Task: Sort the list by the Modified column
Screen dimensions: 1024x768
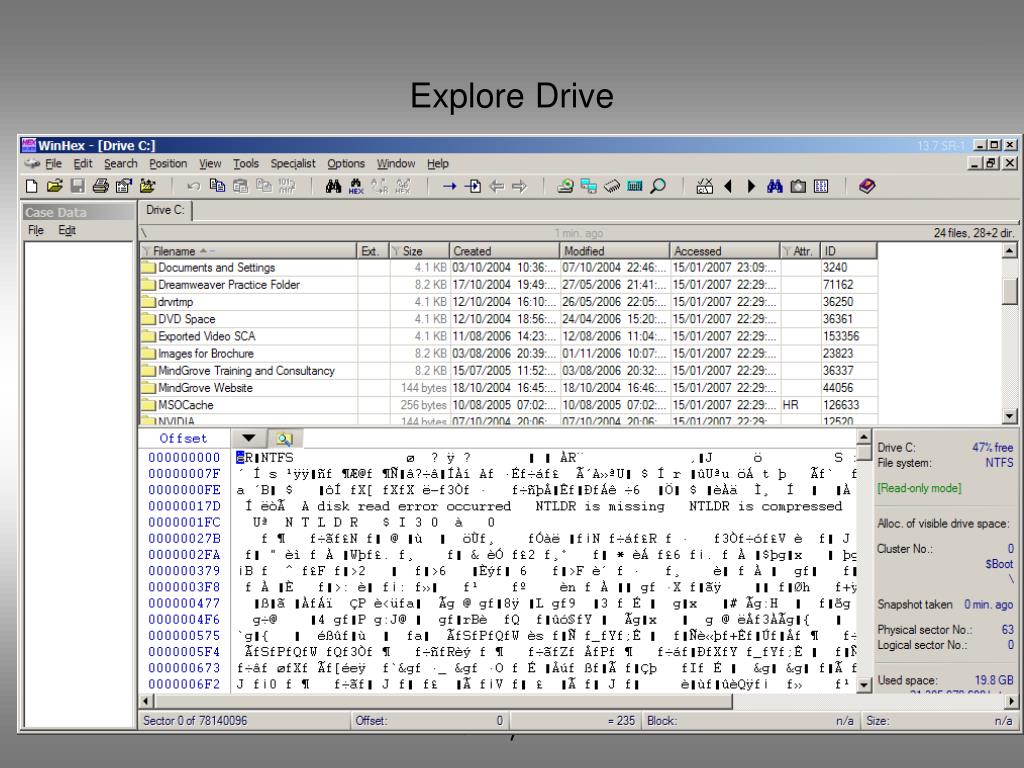Action: coord(615,251)
